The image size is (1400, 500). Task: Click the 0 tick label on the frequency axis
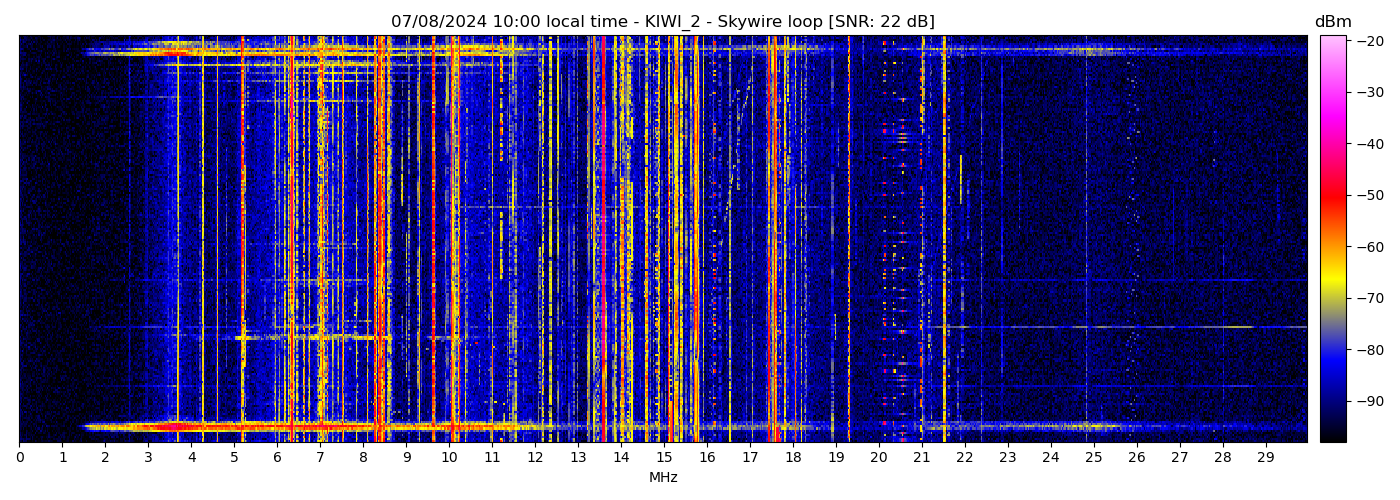point(19,458)
